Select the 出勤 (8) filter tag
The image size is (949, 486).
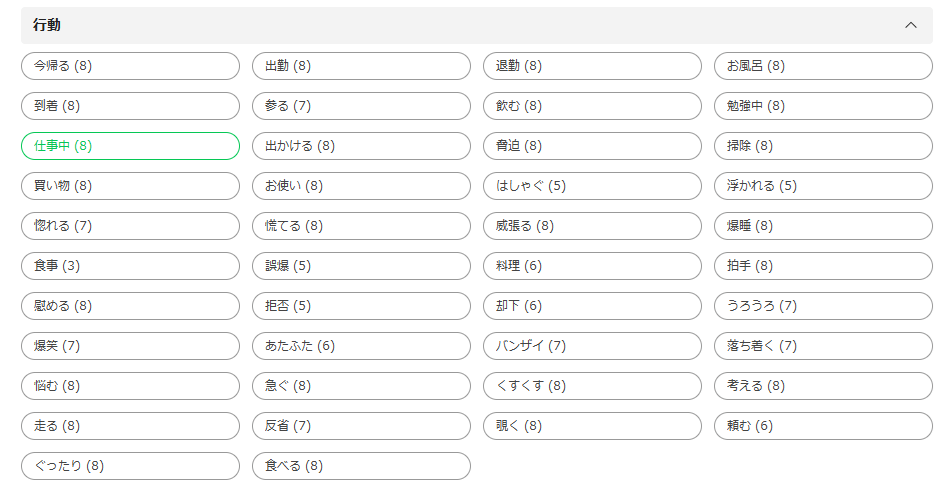click(361, 66)
